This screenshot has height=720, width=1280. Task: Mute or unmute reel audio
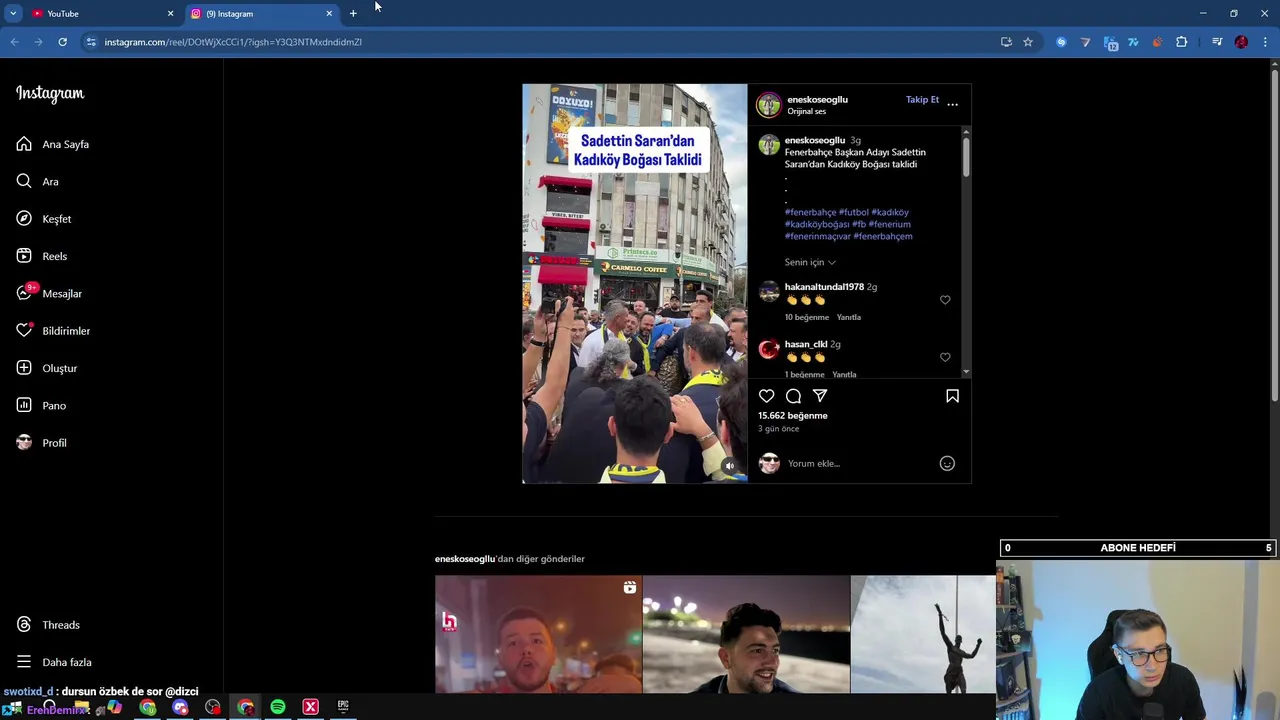729,466
